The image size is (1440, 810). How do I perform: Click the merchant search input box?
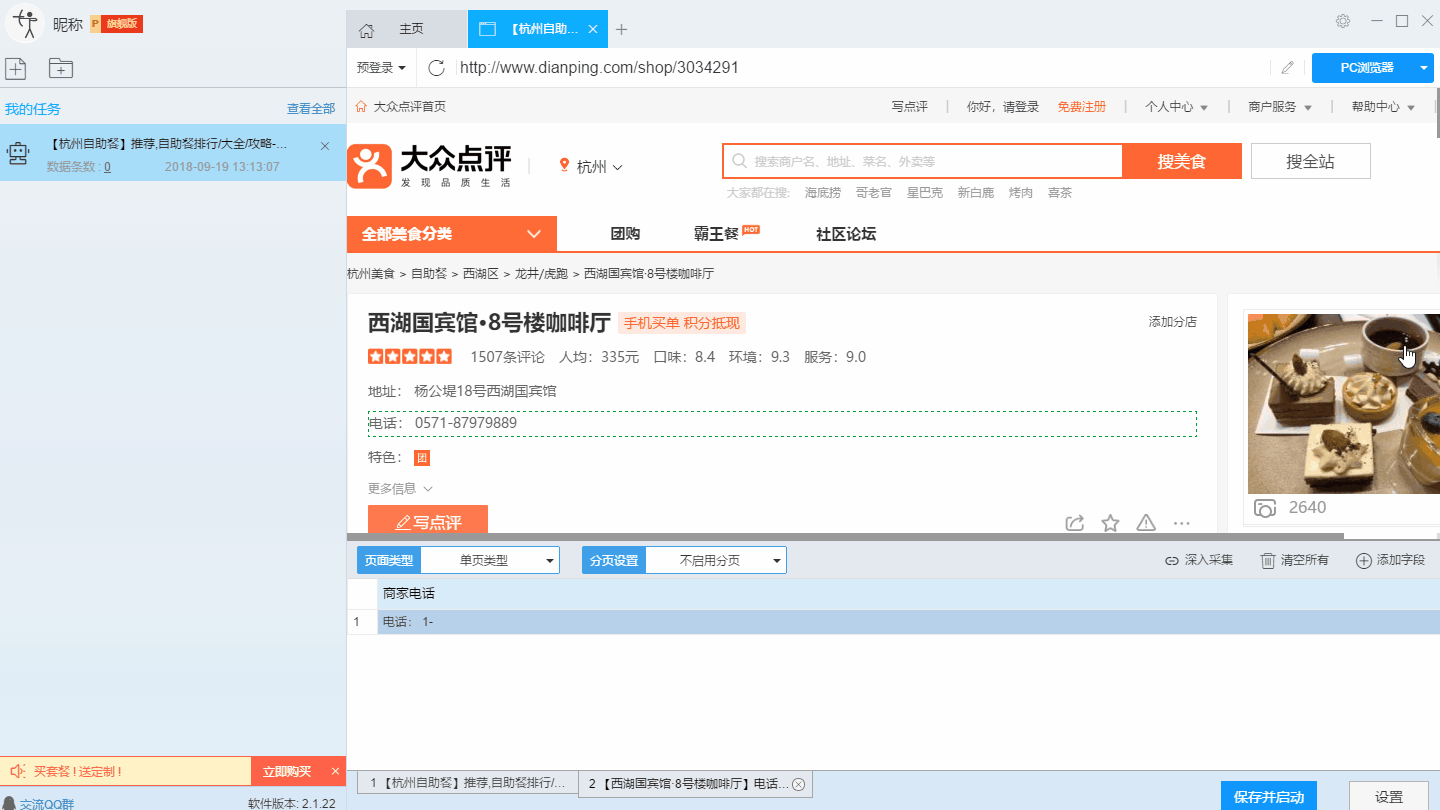(922, 161)
